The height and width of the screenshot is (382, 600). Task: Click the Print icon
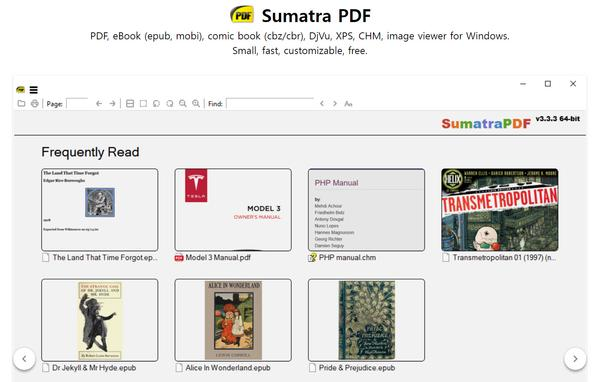(x=35, y=103)
